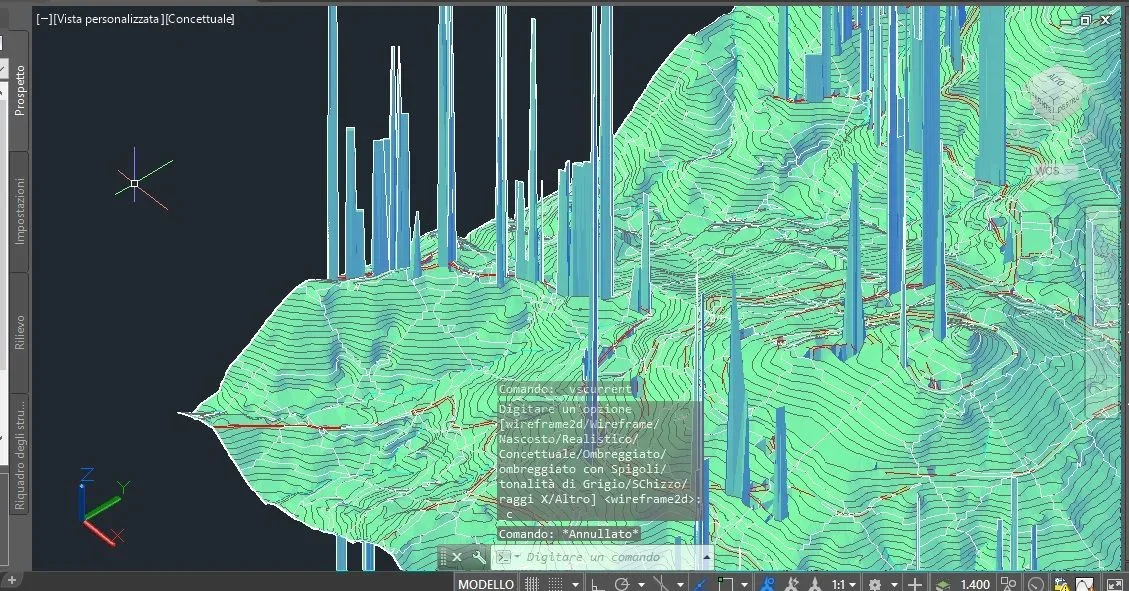
Task: Close the command line window
Action: click(x=456, y=557)
